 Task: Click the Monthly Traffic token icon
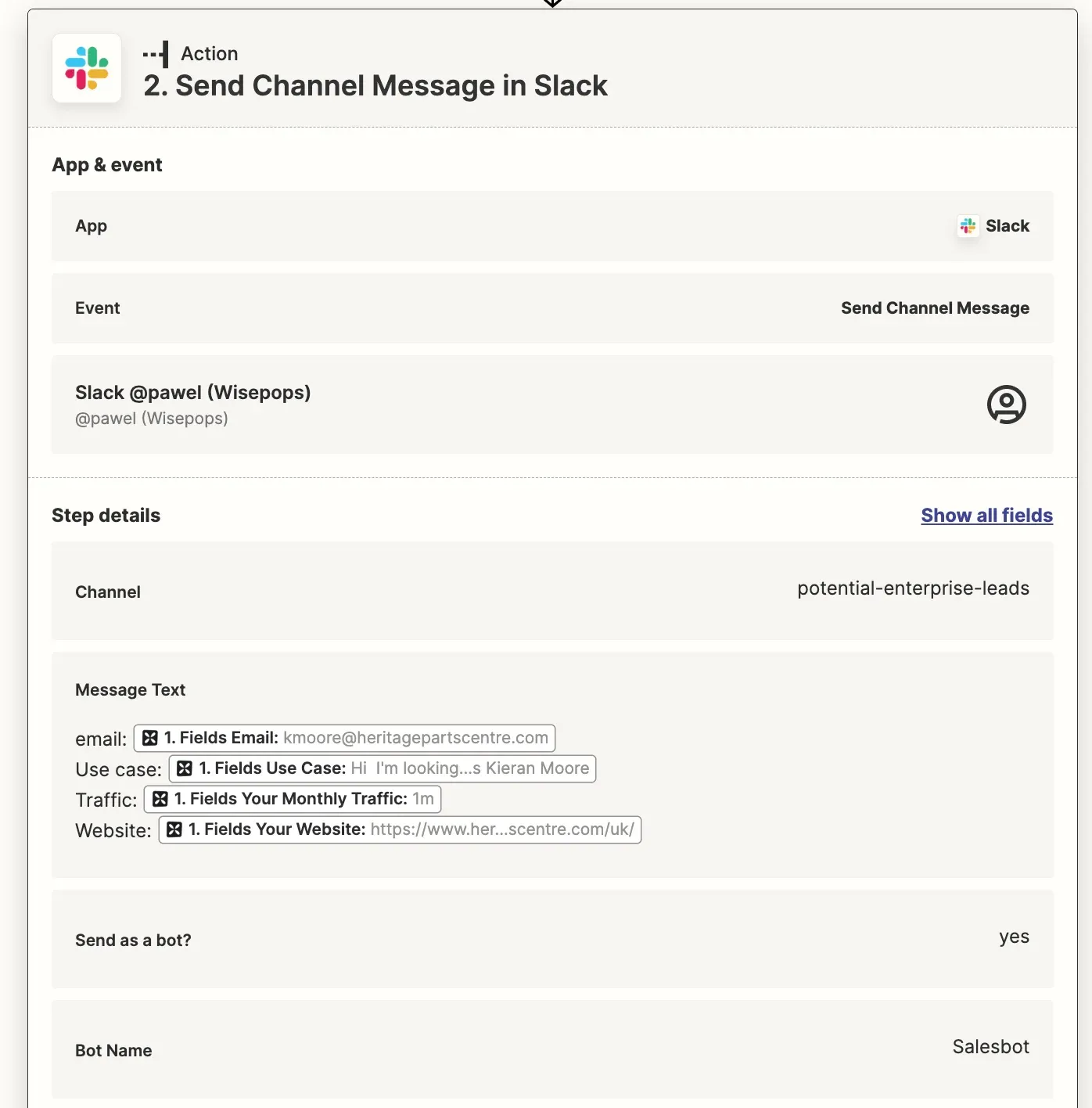(160, 799)
